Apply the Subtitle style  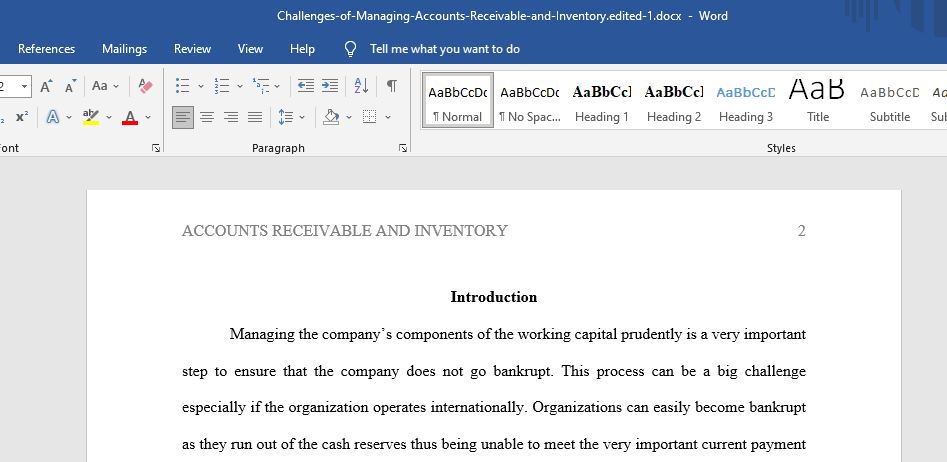click(889, 101)
